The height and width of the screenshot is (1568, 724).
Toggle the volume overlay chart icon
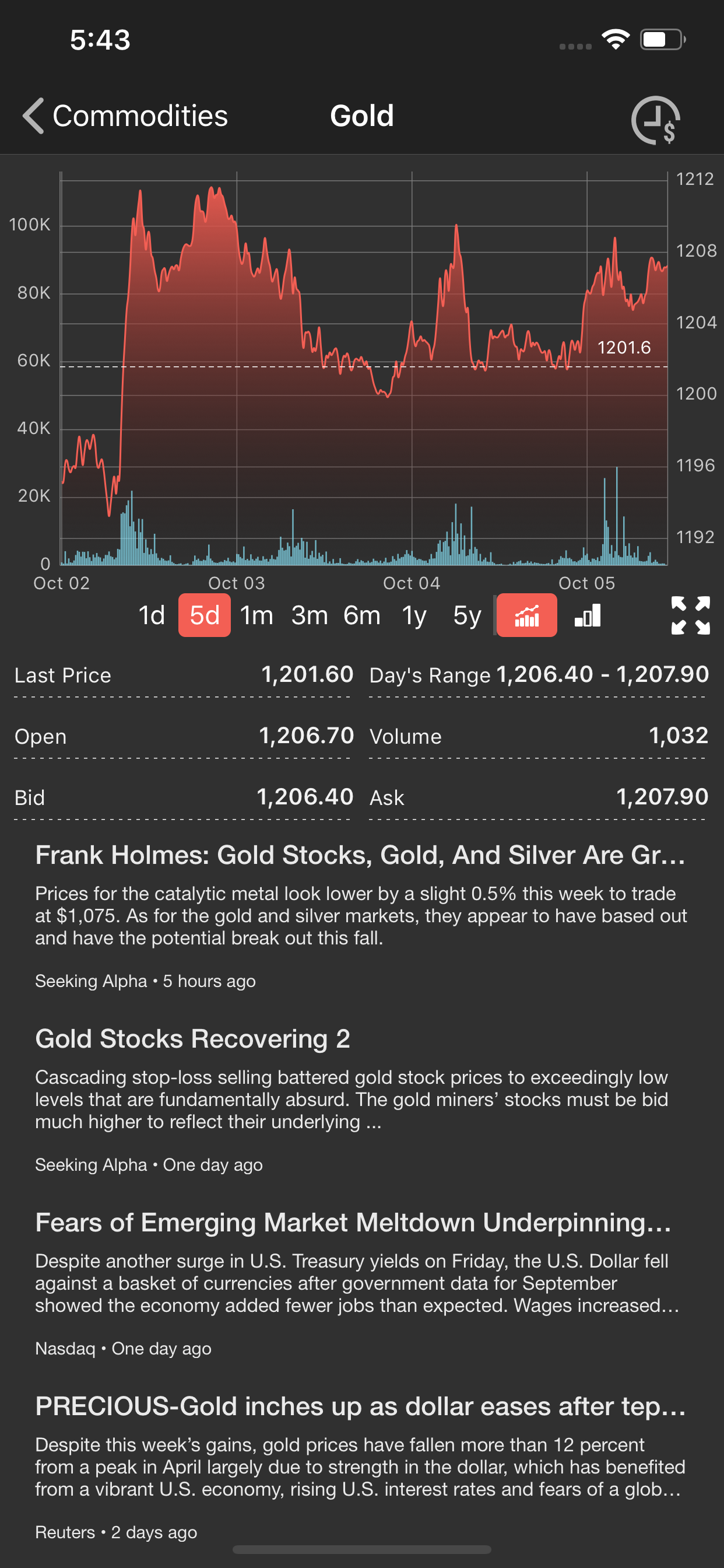[x=526, y=615]
